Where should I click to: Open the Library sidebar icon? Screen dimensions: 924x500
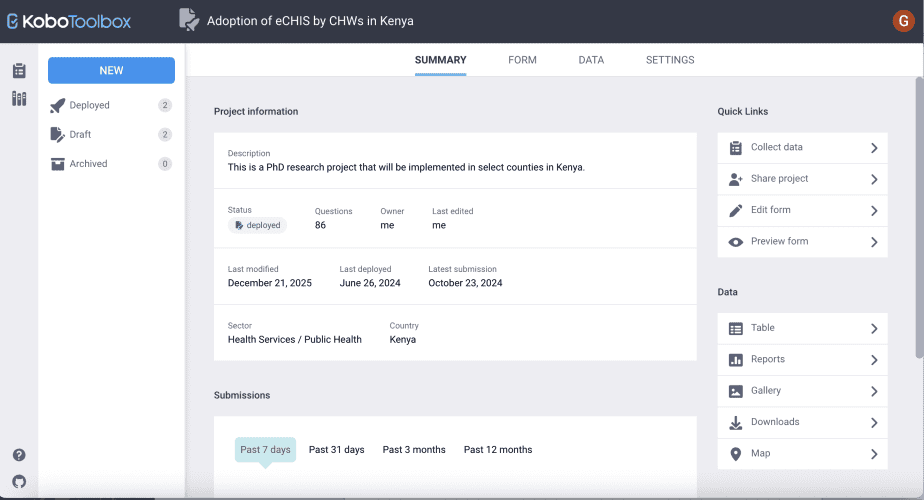point(19,98)
